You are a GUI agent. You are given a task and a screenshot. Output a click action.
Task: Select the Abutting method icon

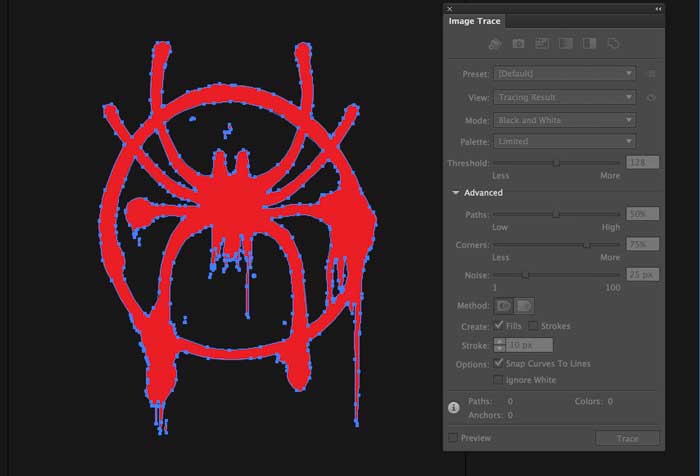[x=504, y=306]
